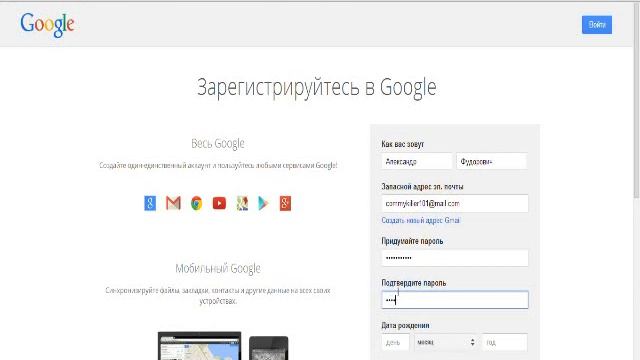Click the Как вас зовут label
640x360 pixels.
pos(402,144)
